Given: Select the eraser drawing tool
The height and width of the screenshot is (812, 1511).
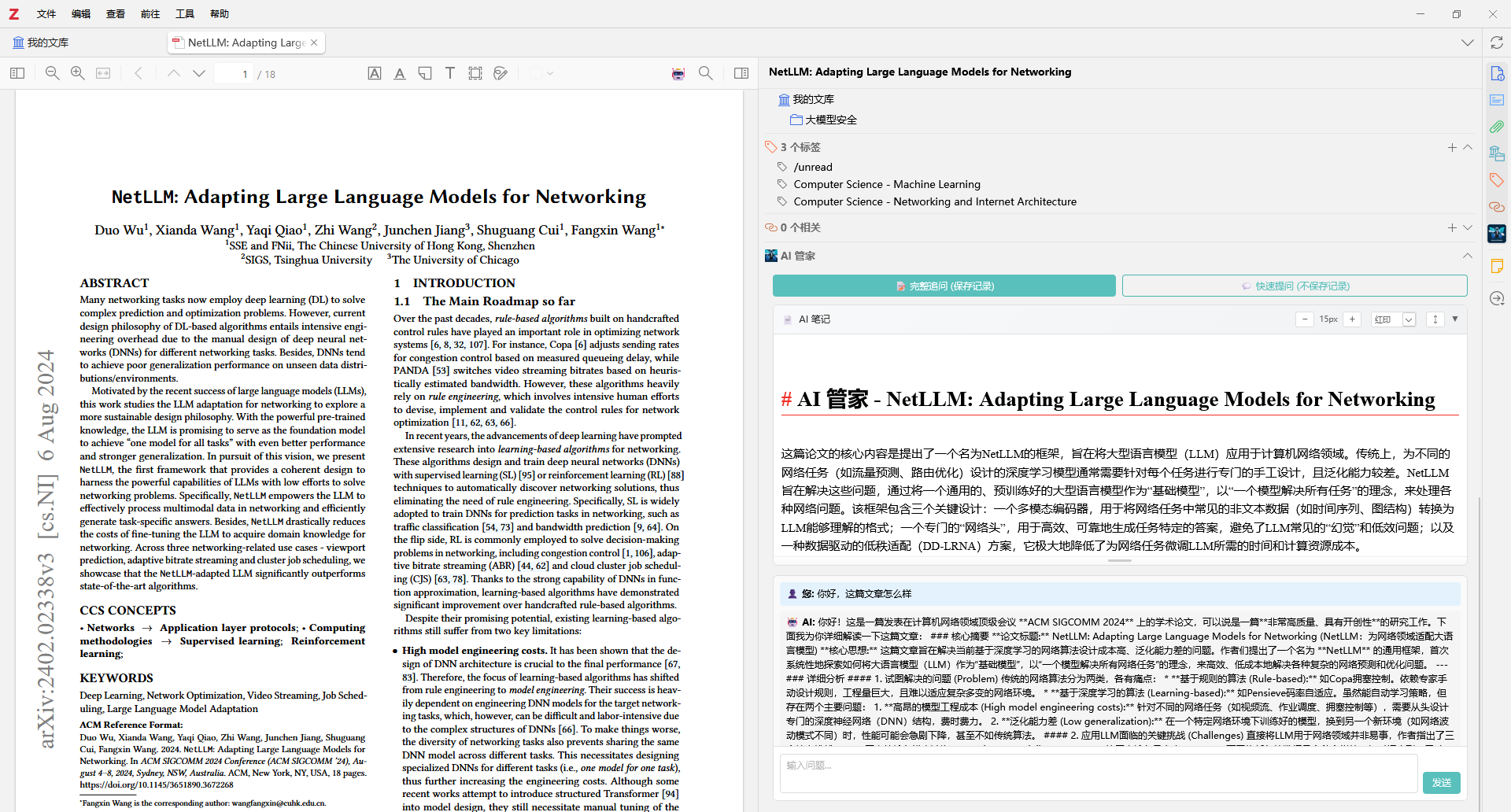Looking at the screenshot, I should click(501, 73).
